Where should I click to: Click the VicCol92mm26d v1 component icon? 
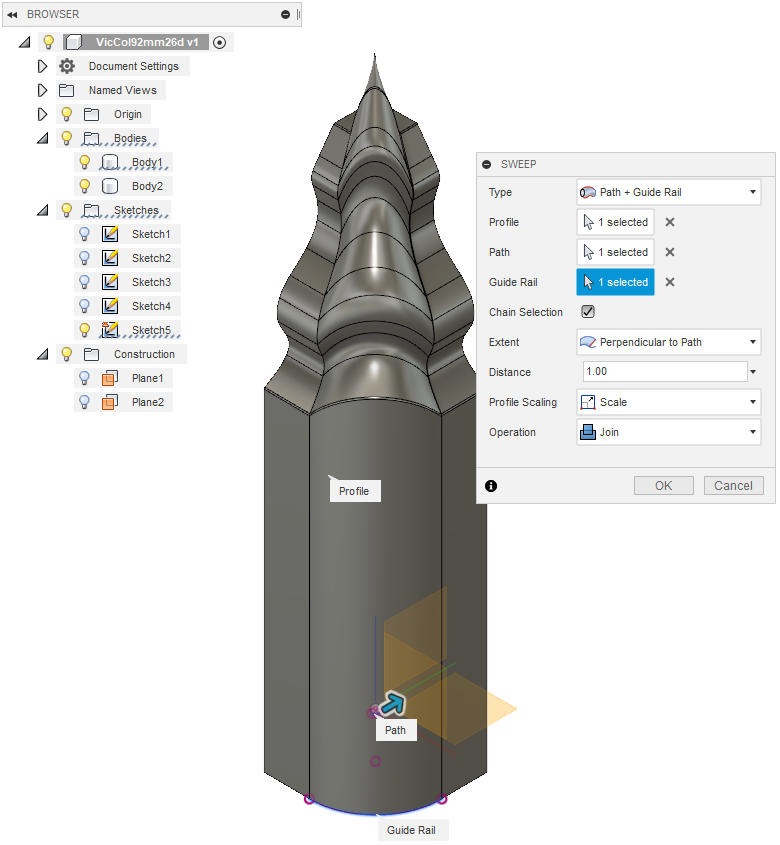click(x=74, y=42)
